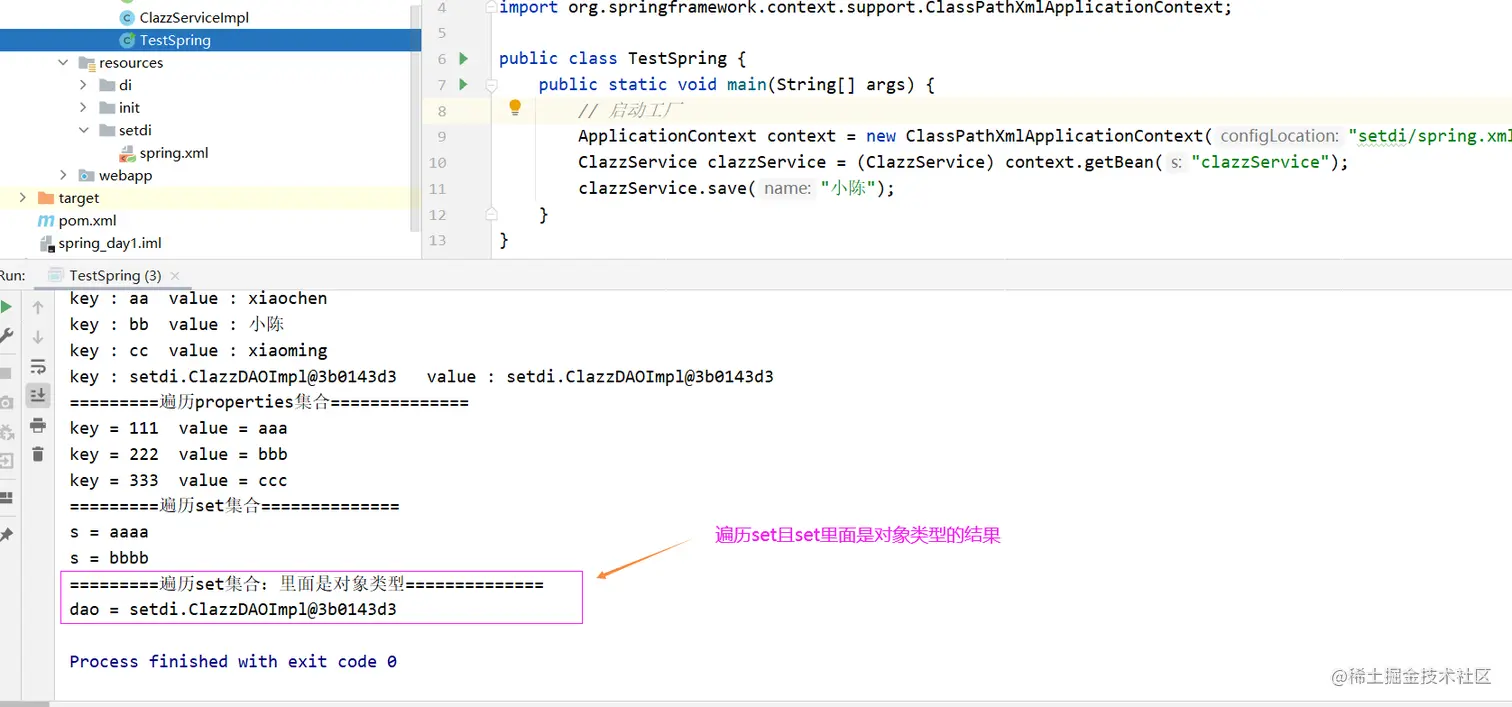Open spring.xml under setdi
1512x707 pixels.
(173, 153)
